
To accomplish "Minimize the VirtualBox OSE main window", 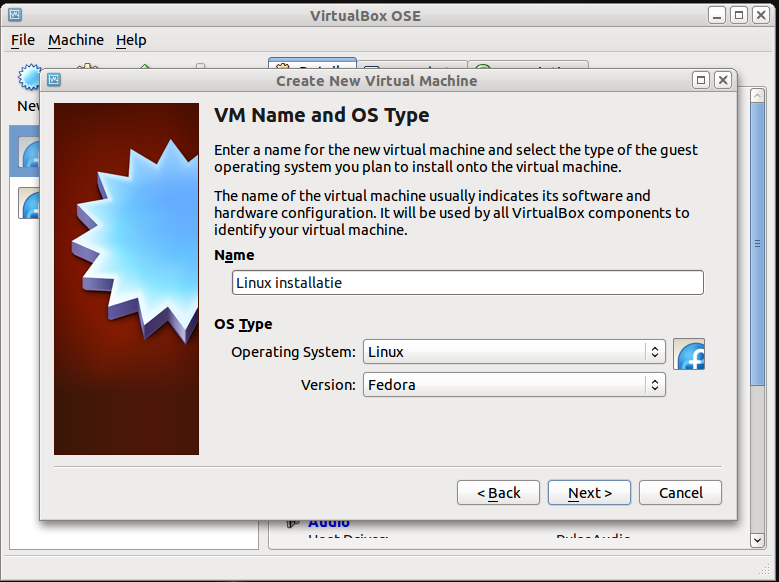I will pos(717,15).
